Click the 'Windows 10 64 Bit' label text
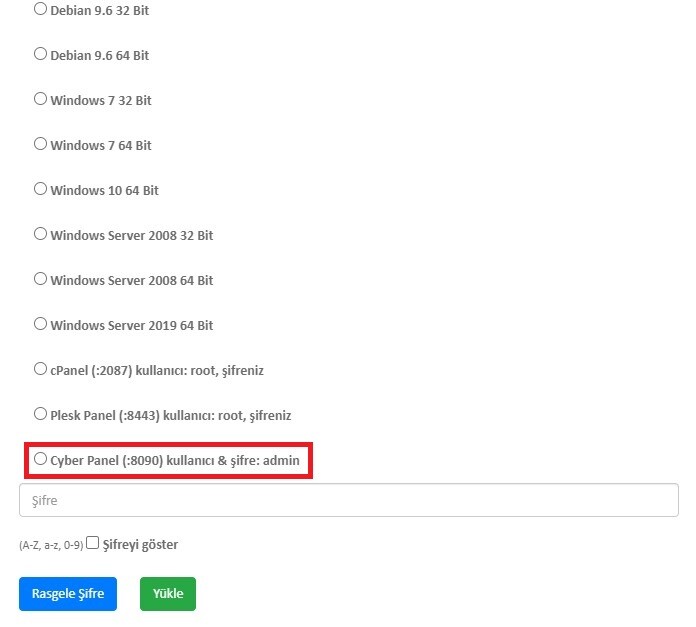The width and height of the screenshot is (696, 627). point(104,190)
